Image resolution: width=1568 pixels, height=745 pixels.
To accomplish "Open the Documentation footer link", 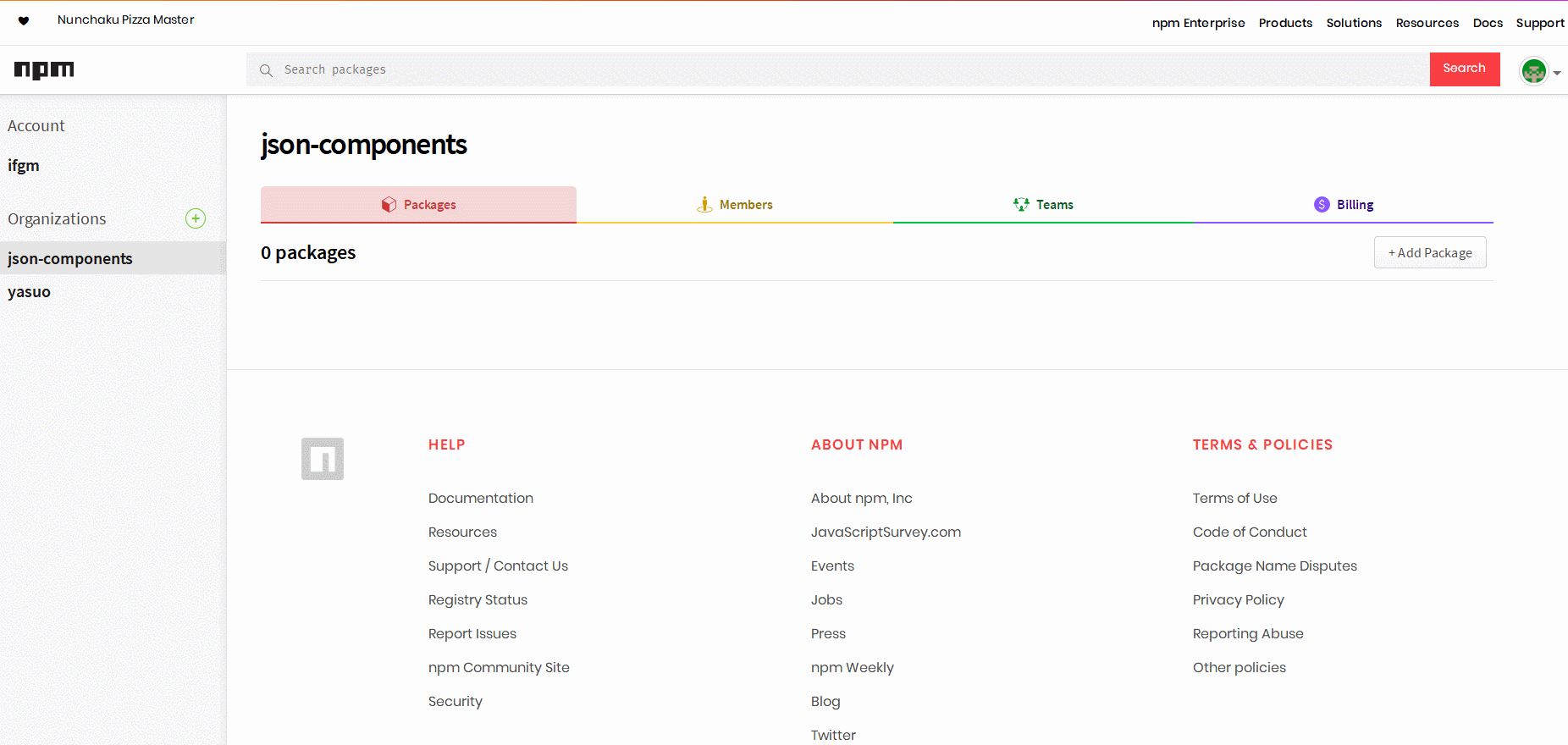I will [x=481, y=498].
